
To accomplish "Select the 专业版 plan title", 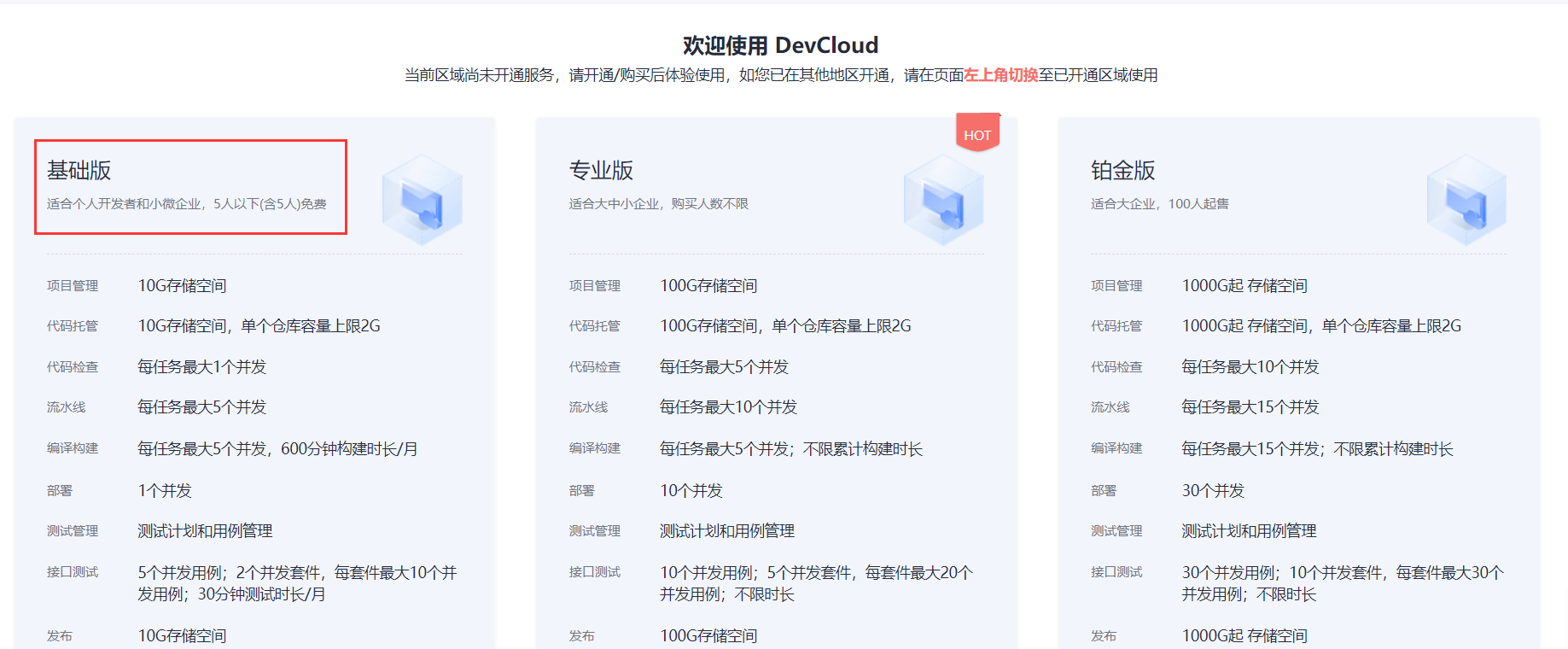I will coord(602,171).
